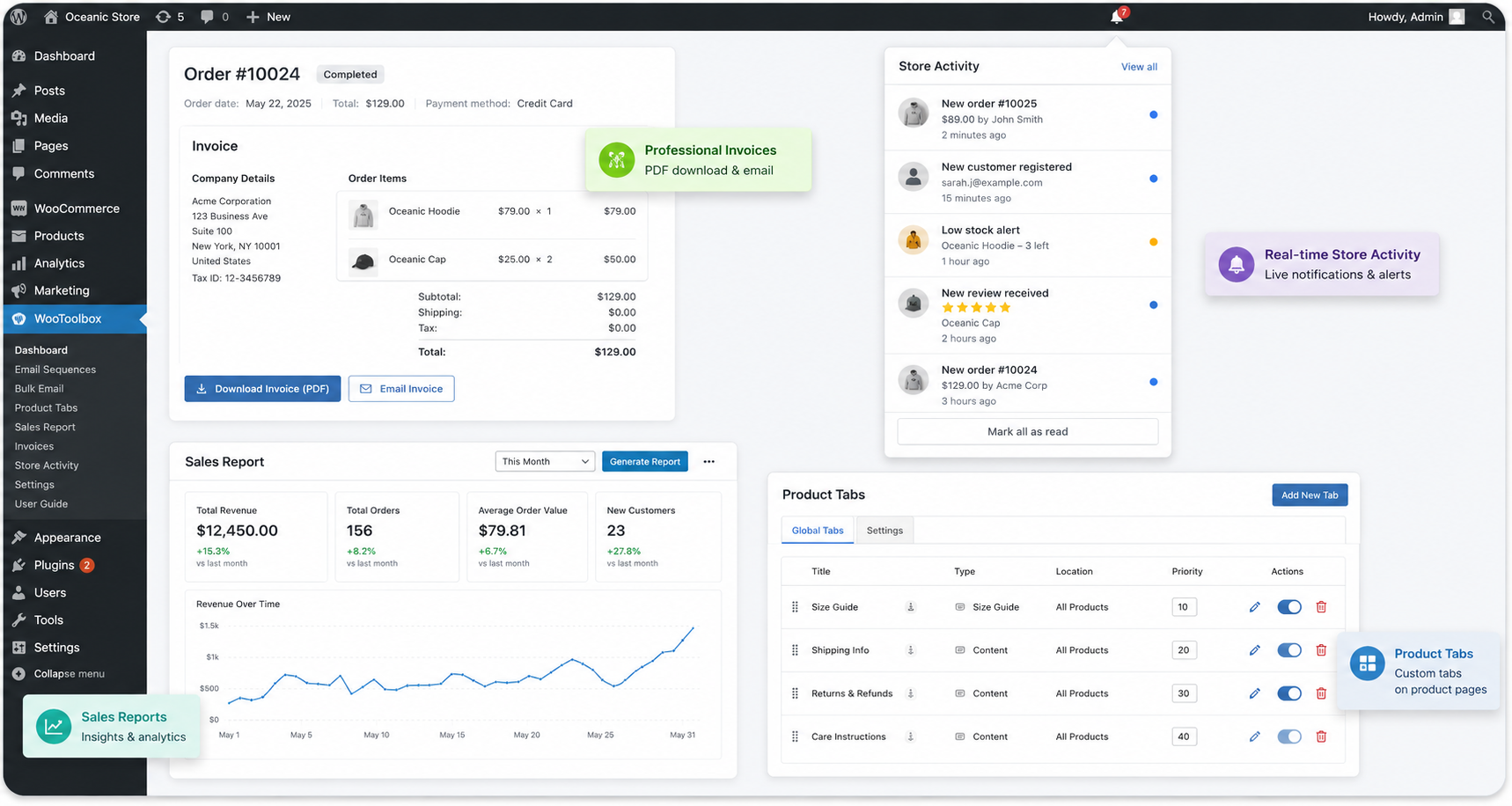Viewport: 1512px width, 806px height.
Task: Edit the Size Guide tab pencil icon
Action: 1255,607
